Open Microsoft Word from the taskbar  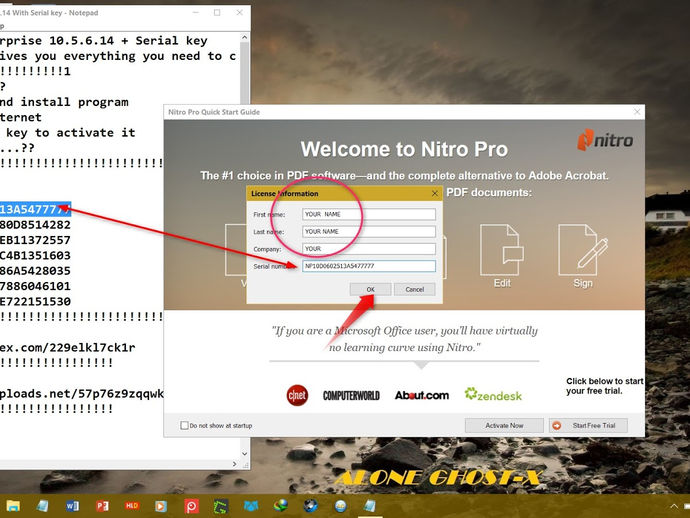(73, 506)
